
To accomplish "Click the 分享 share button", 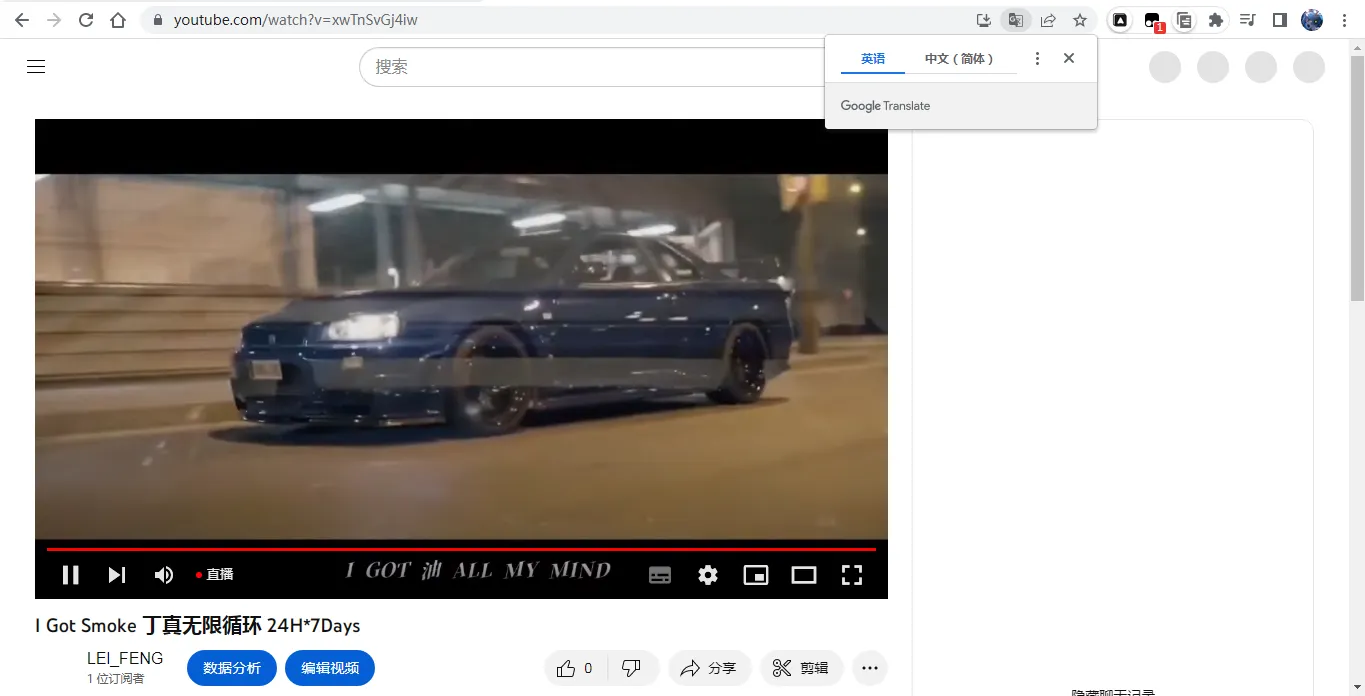I will pos(708,668).
